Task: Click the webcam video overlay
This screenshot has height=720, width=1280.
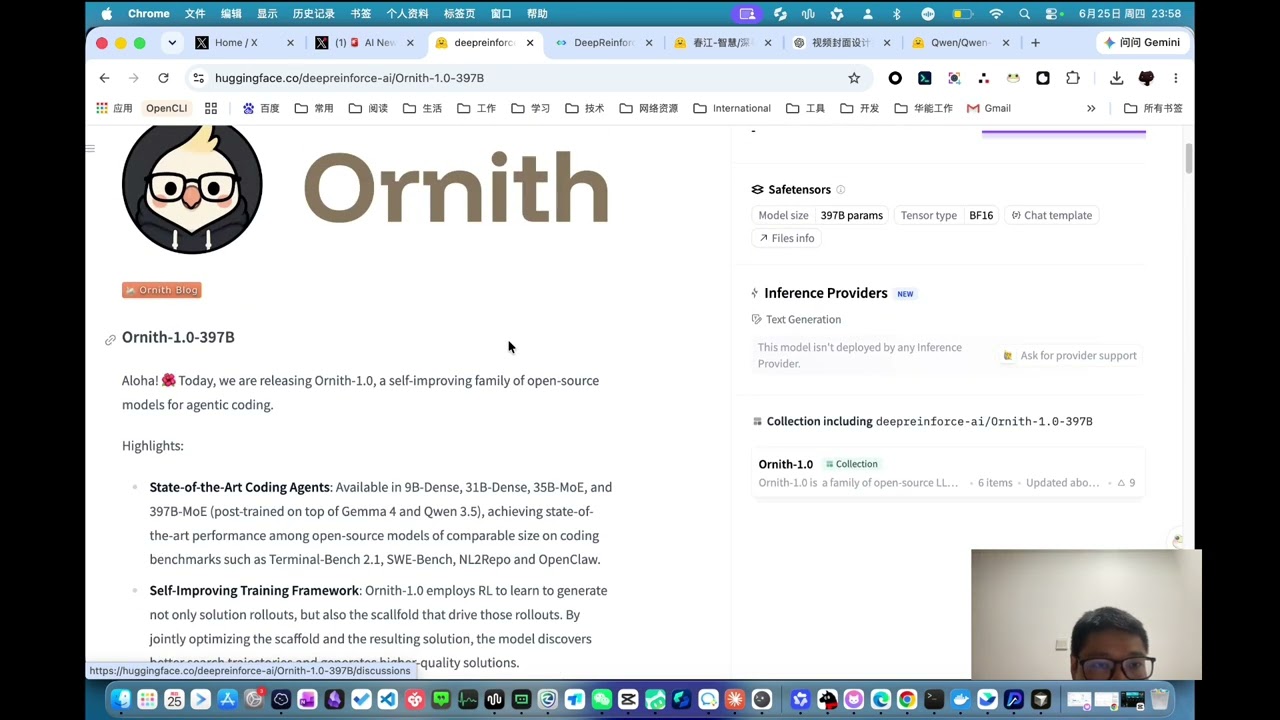Action: tap(1086, 614)
